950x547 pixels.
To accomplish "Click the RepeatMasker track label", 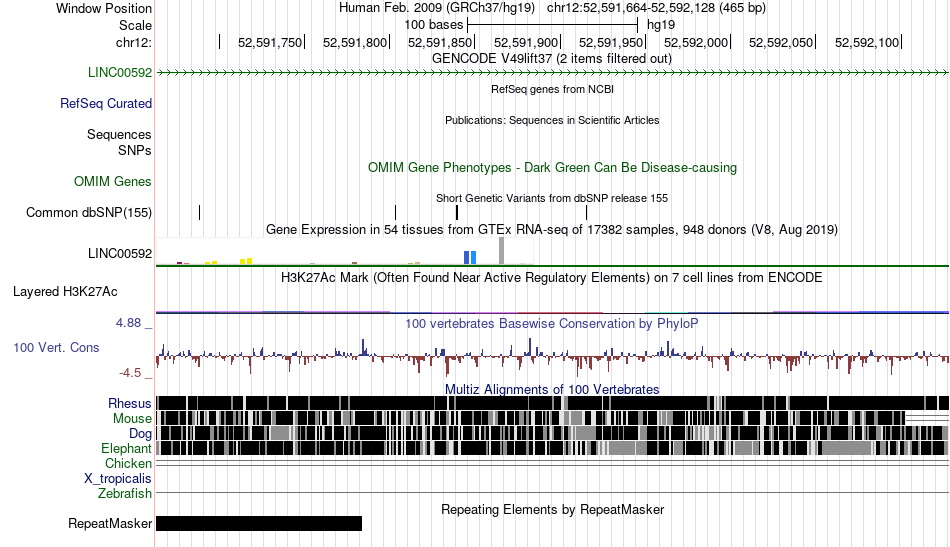I will click(x=110, y=523).
